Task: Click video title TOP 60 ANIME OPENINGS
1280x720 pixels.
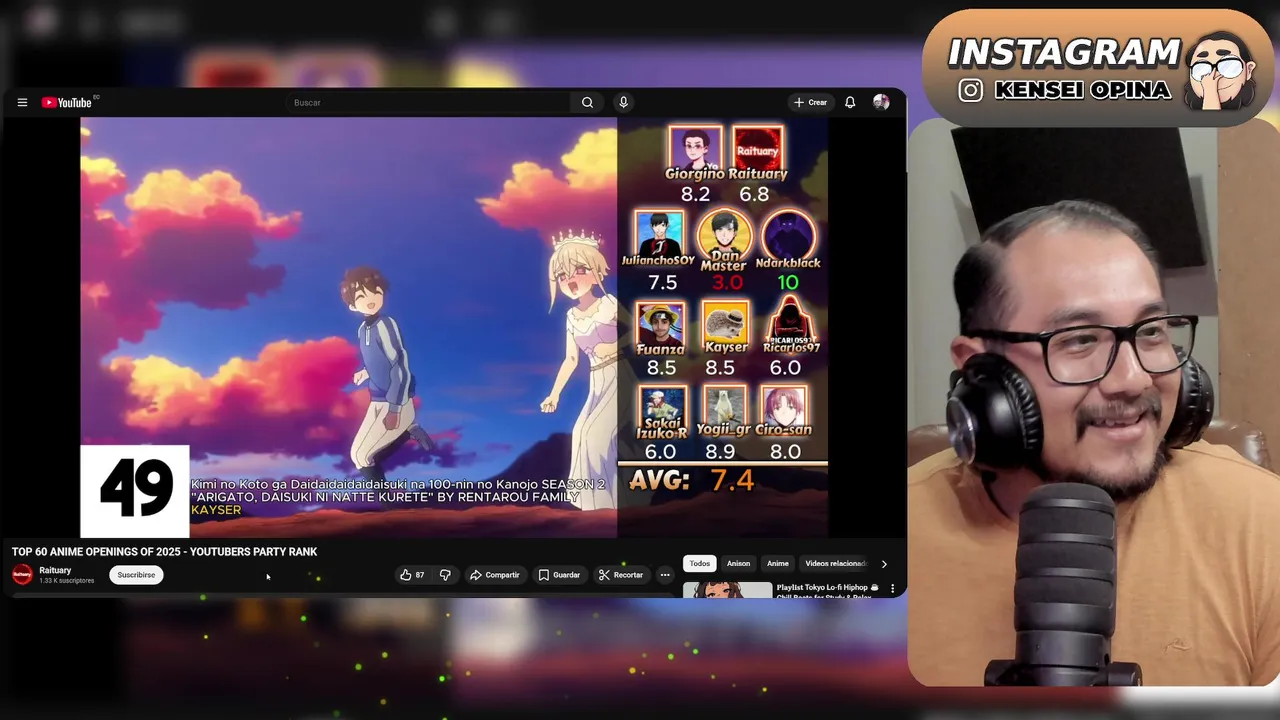Action: 165,552
